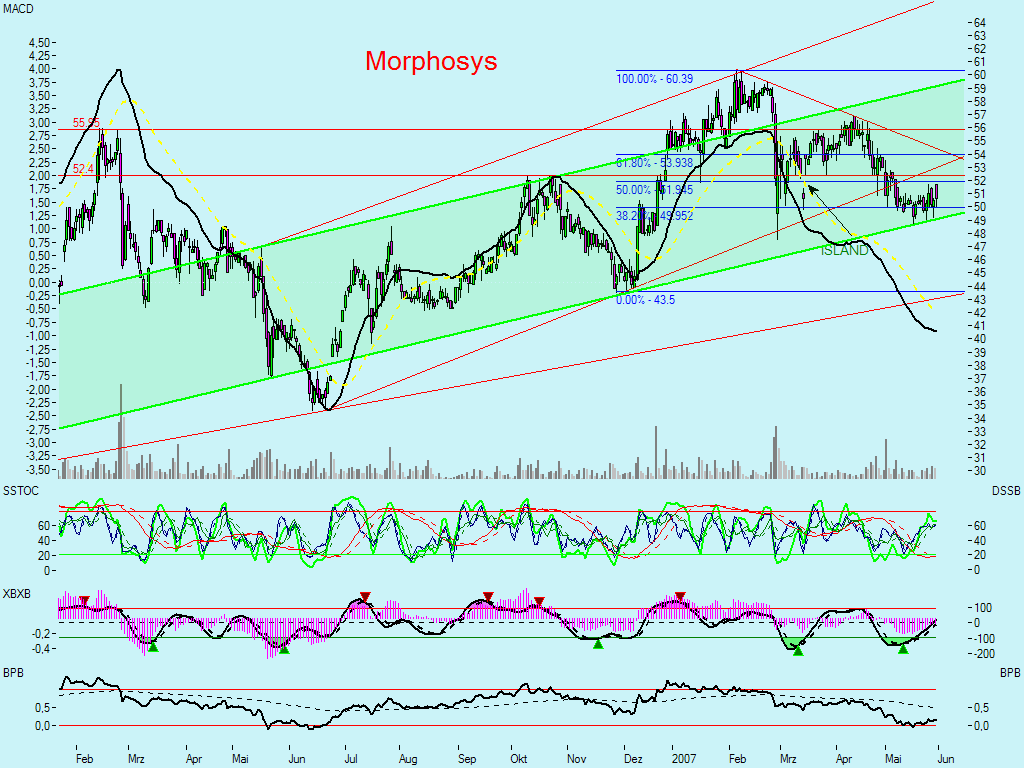Click the Okt month label on time axis
Screen dimensions: 1024x768
pyautogui.click(x=520, y=759)
